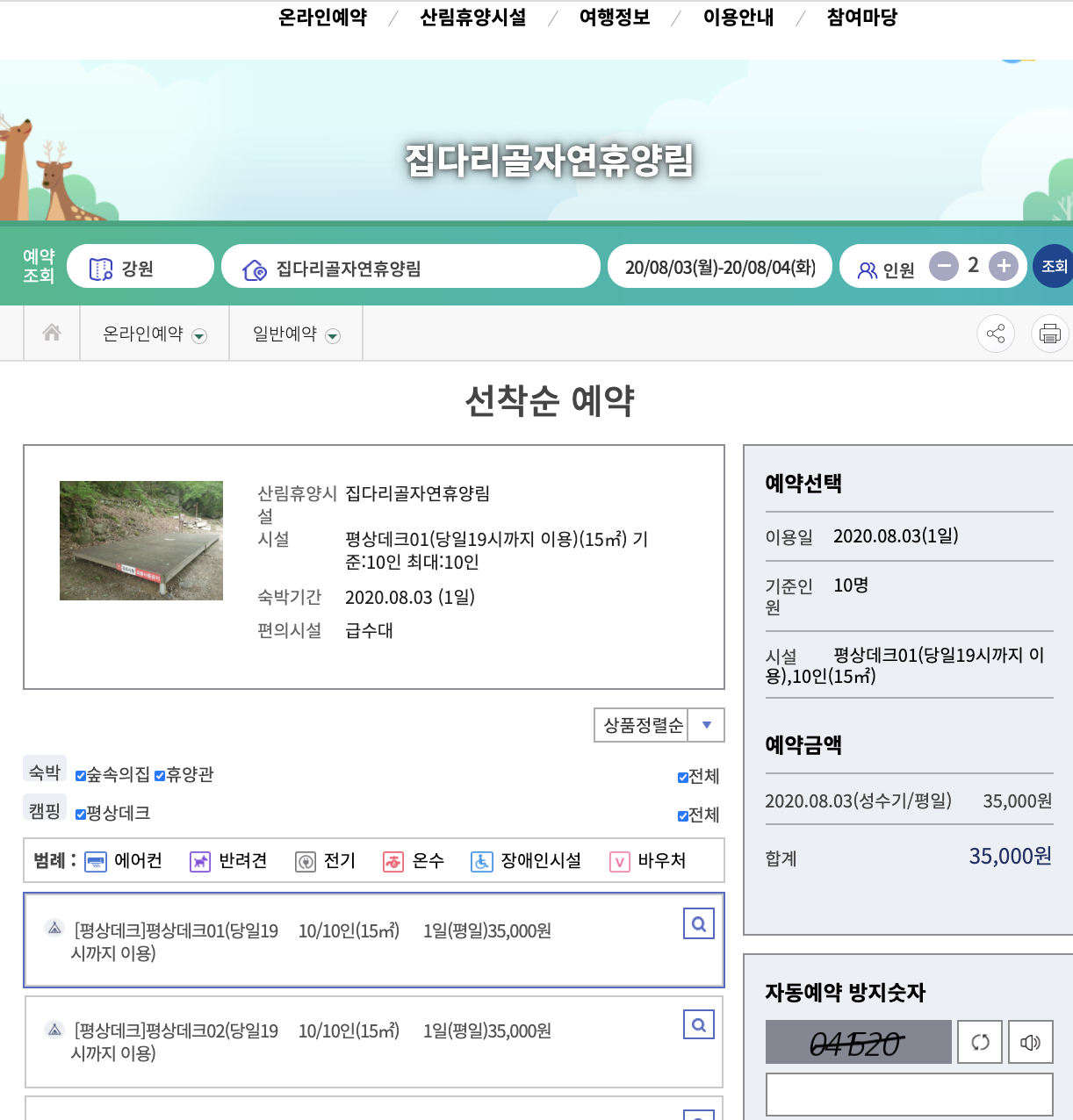This screenshot has height=1120, width=1073.
Task: Click tent icon on 평상데크01 row
Action: pos(54,928)
